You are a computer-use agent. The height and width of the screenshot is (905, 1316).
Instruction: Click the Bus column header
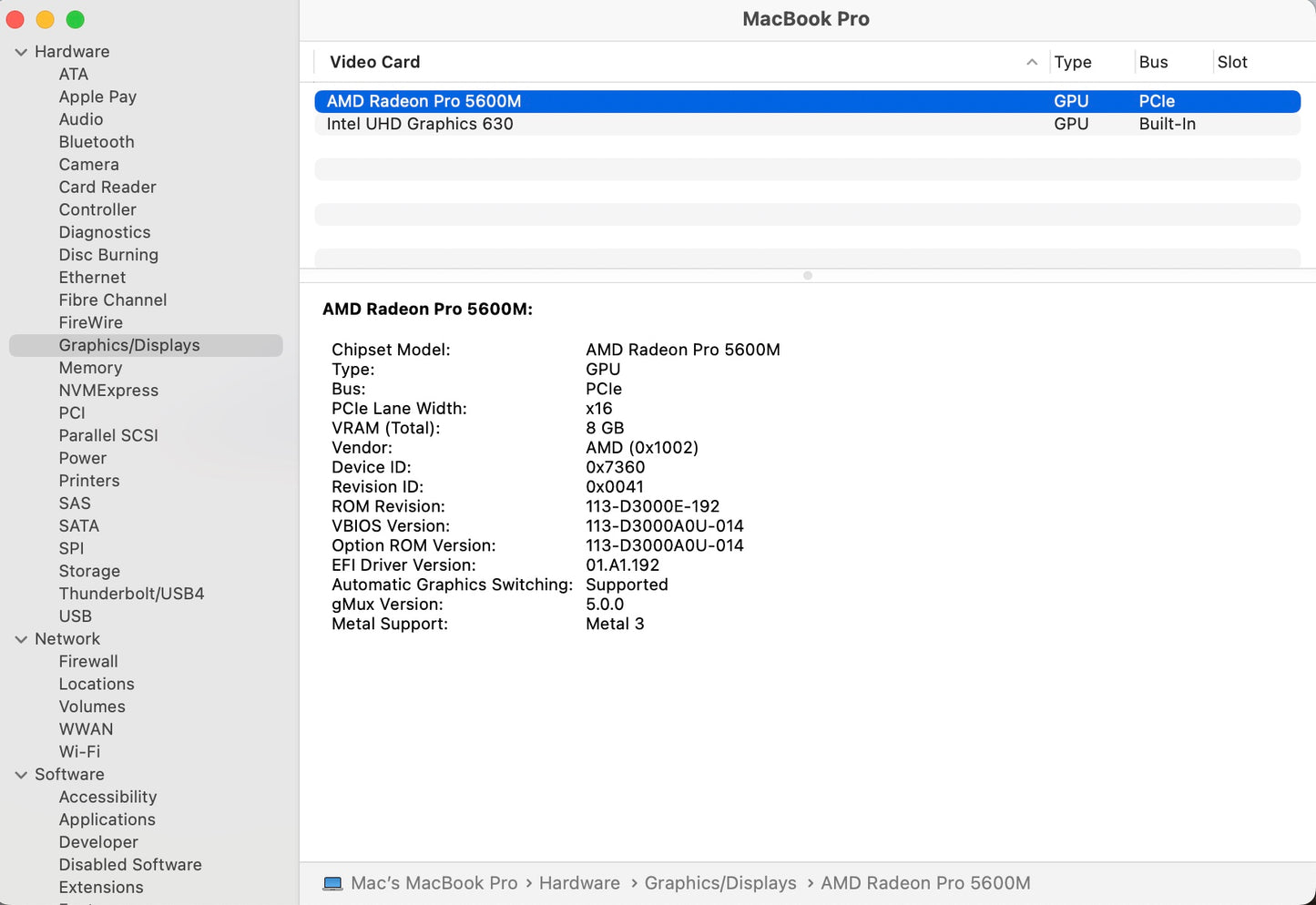(1152, 62)
